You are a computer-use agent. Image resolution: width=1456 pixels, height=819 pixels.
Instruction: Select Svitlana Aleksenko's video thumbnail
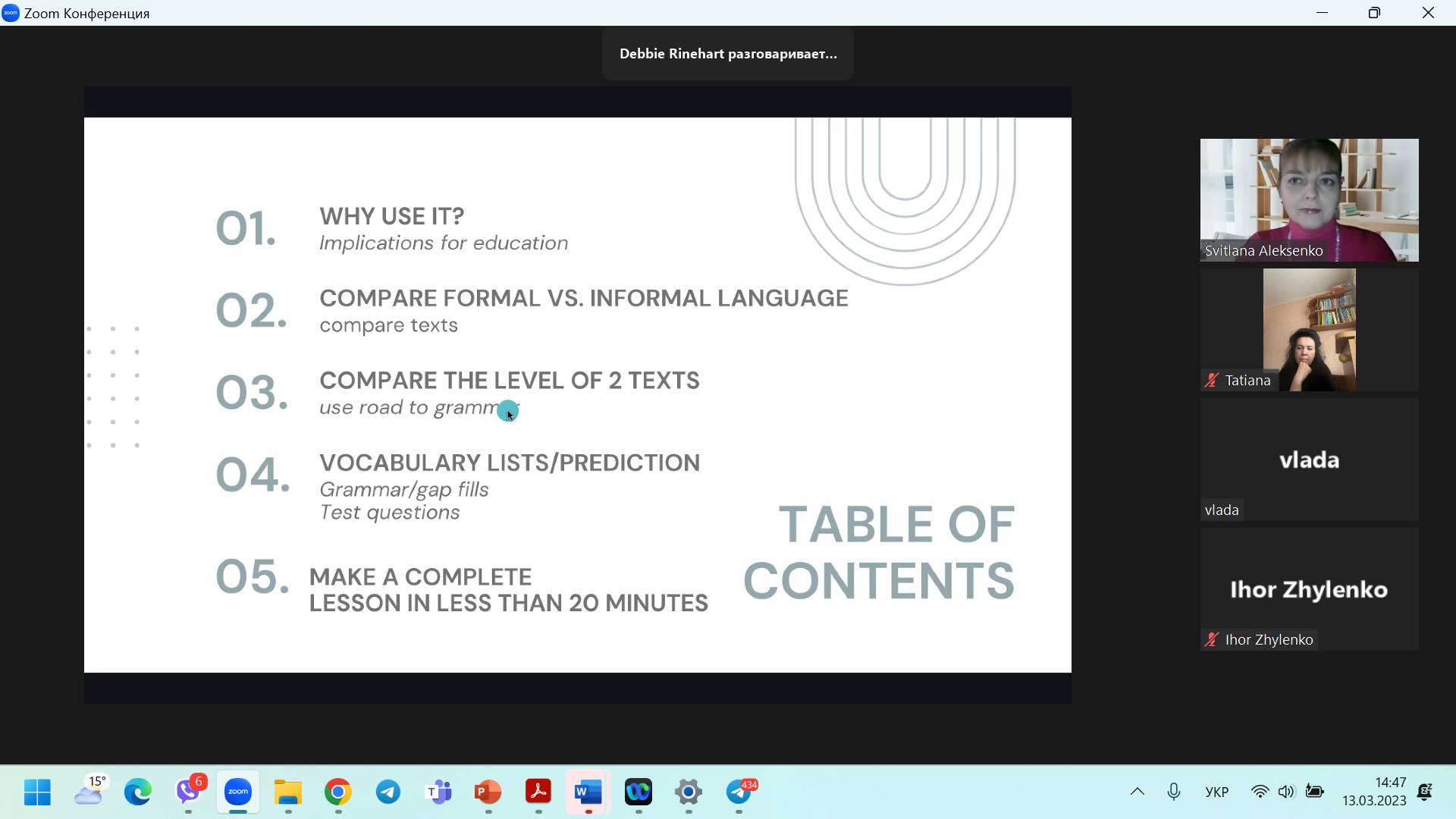click(x=1309, y=199)
